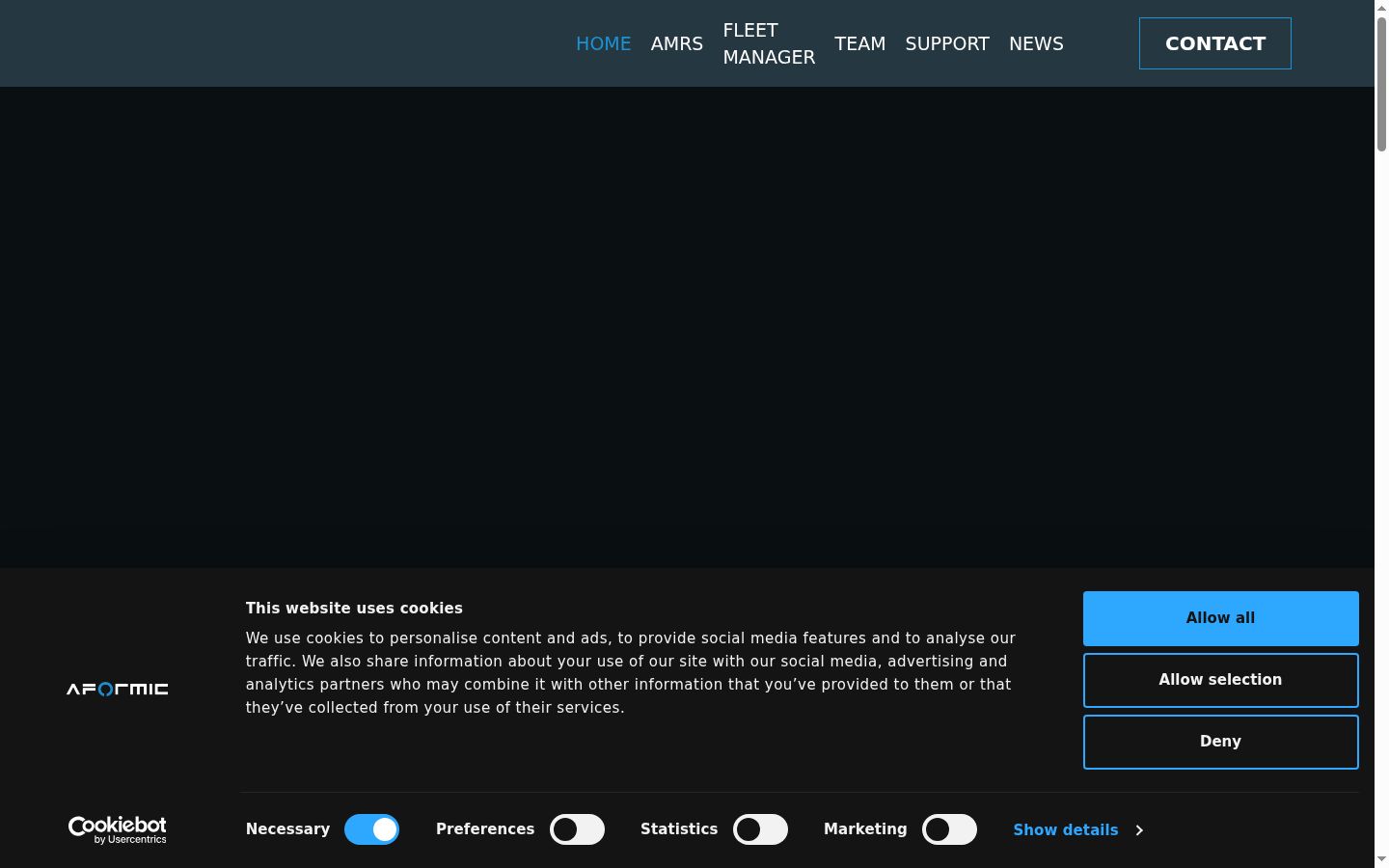Enable the Preferences cookies switch

(577, 829)
